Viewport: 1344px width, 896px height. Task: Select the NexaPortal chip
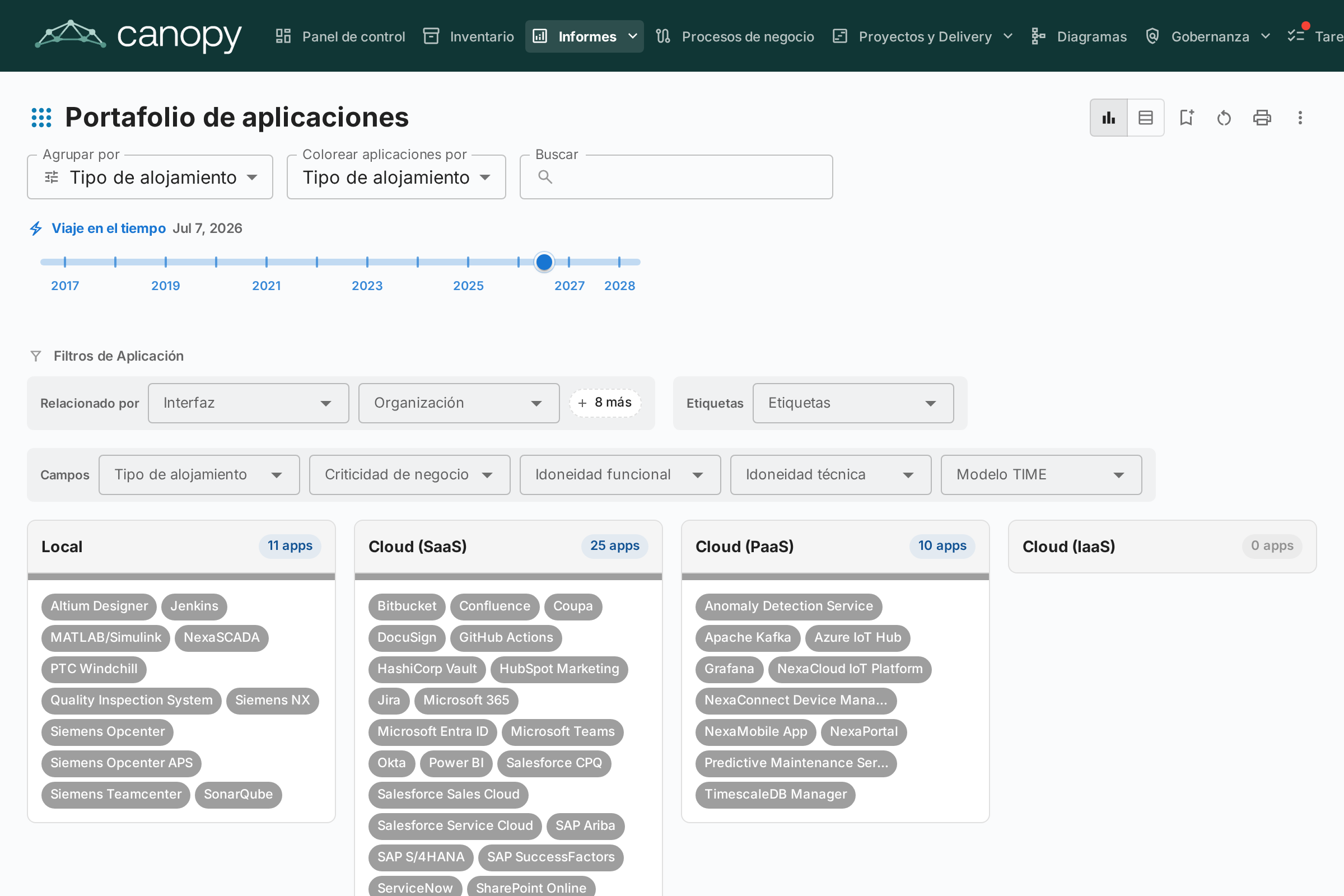(864, 732)
